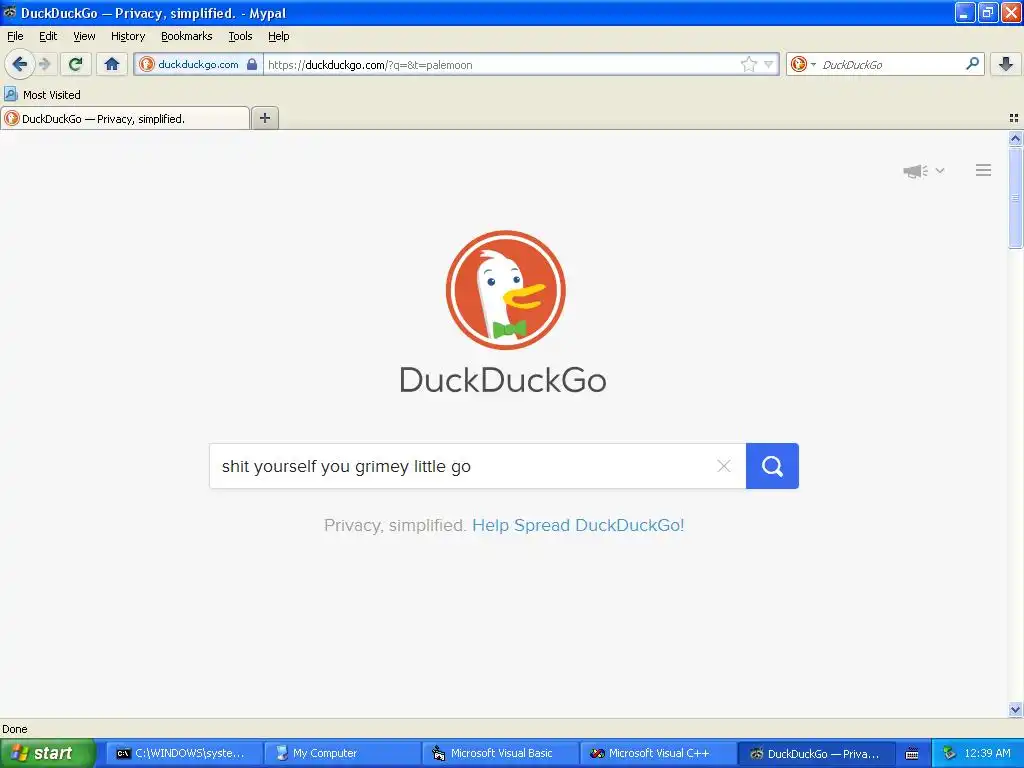Switch to C:\WINDOWS\system command prompt taskbar item
This screenshot has height=768, width=1024.
click(184, 753)
